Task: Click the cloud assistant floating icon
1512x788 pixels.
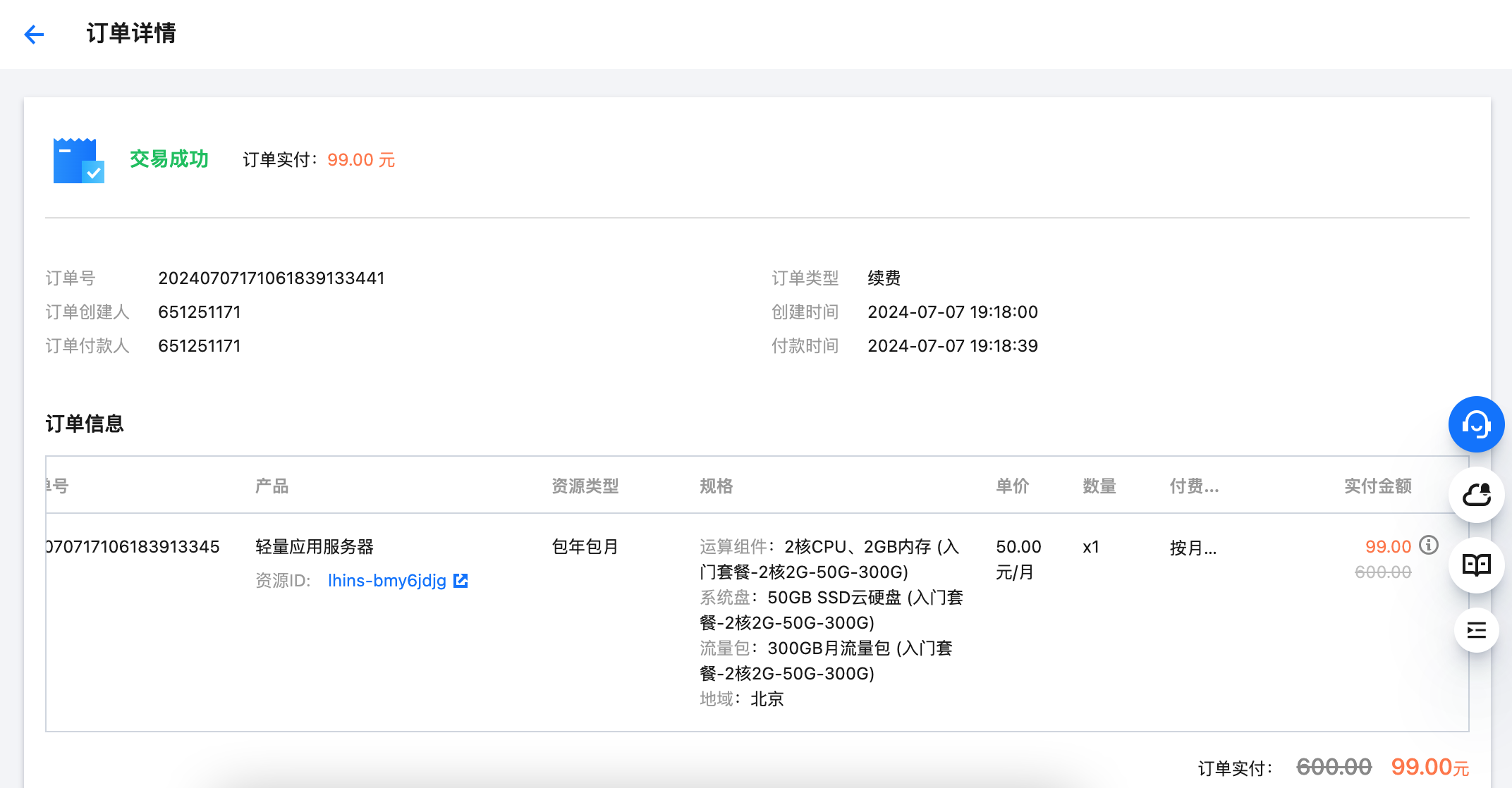Action: 1476,495
